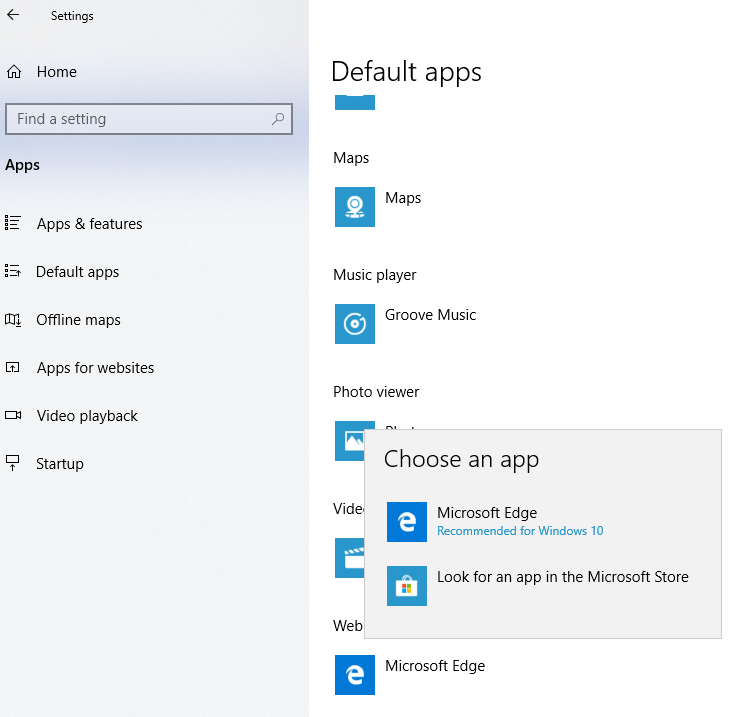Click the Default apps page heading
749x717 pixels.
(406, 72)
